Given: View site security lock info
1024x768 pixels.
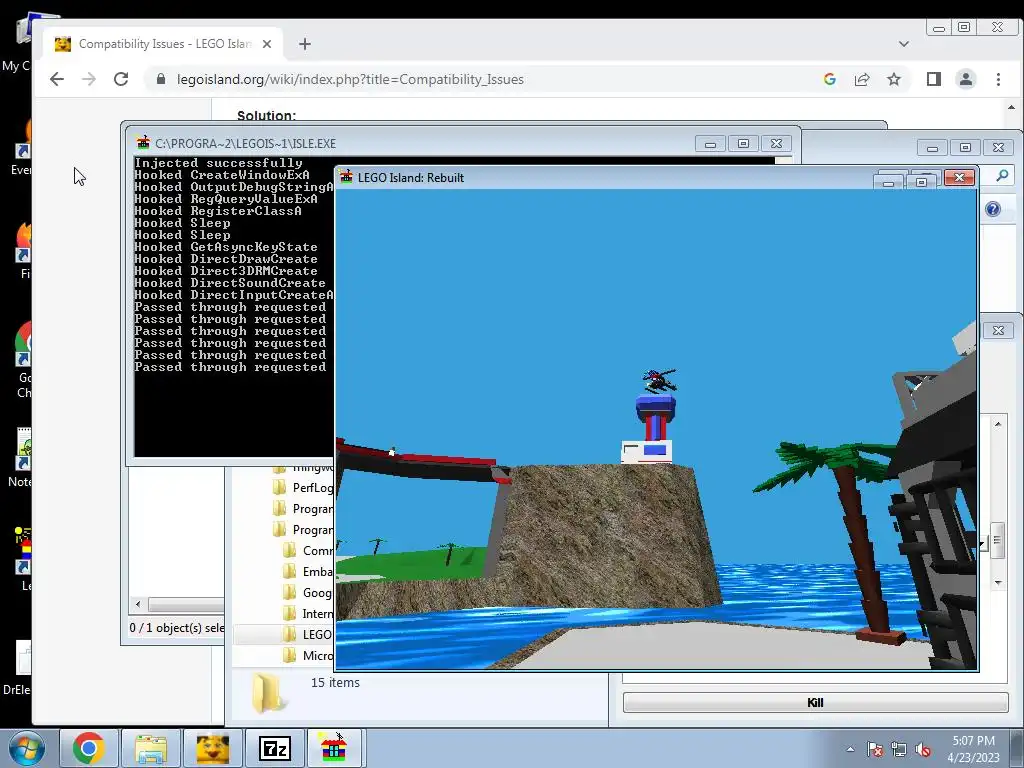Looking at the screenshot, I should [161, 79].
